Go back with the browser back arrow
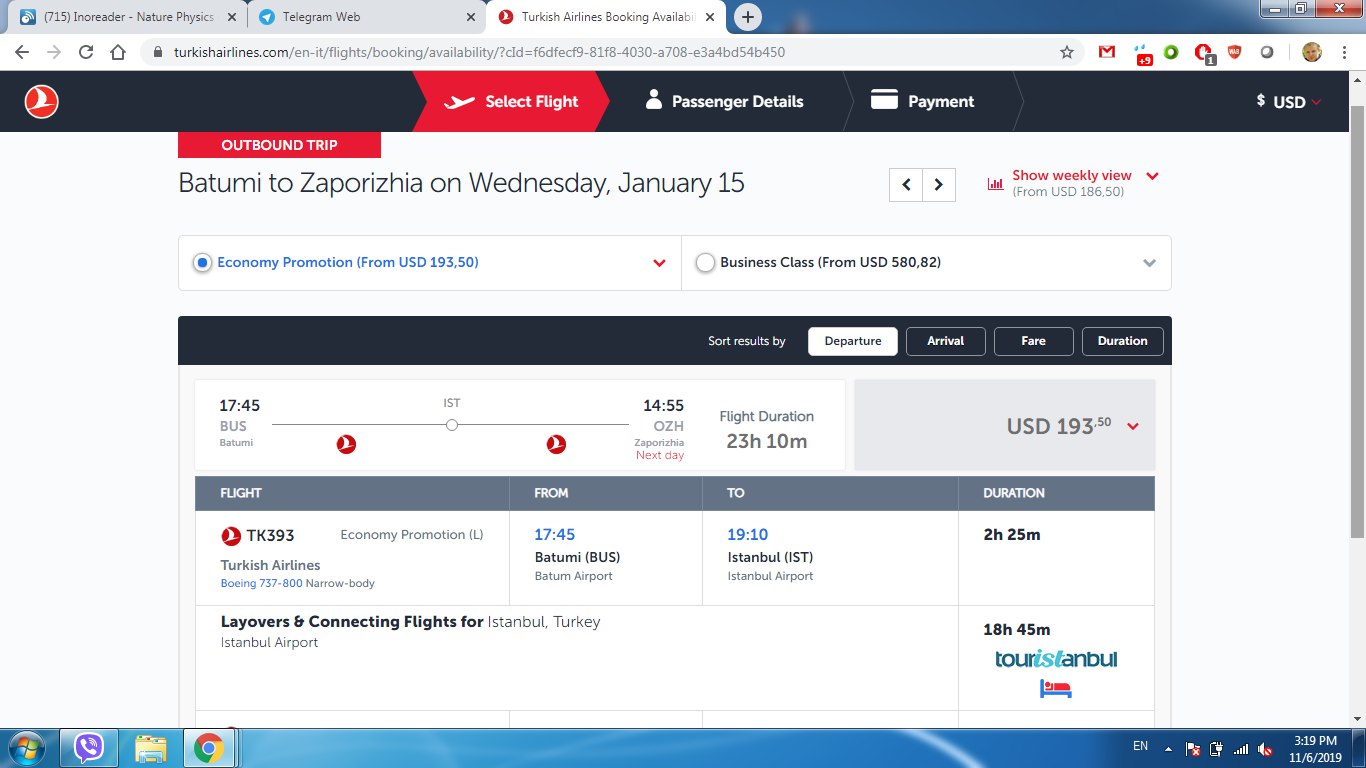This screenshot has height=768, width=1366. pyautogui.click(x=22, y=52)
